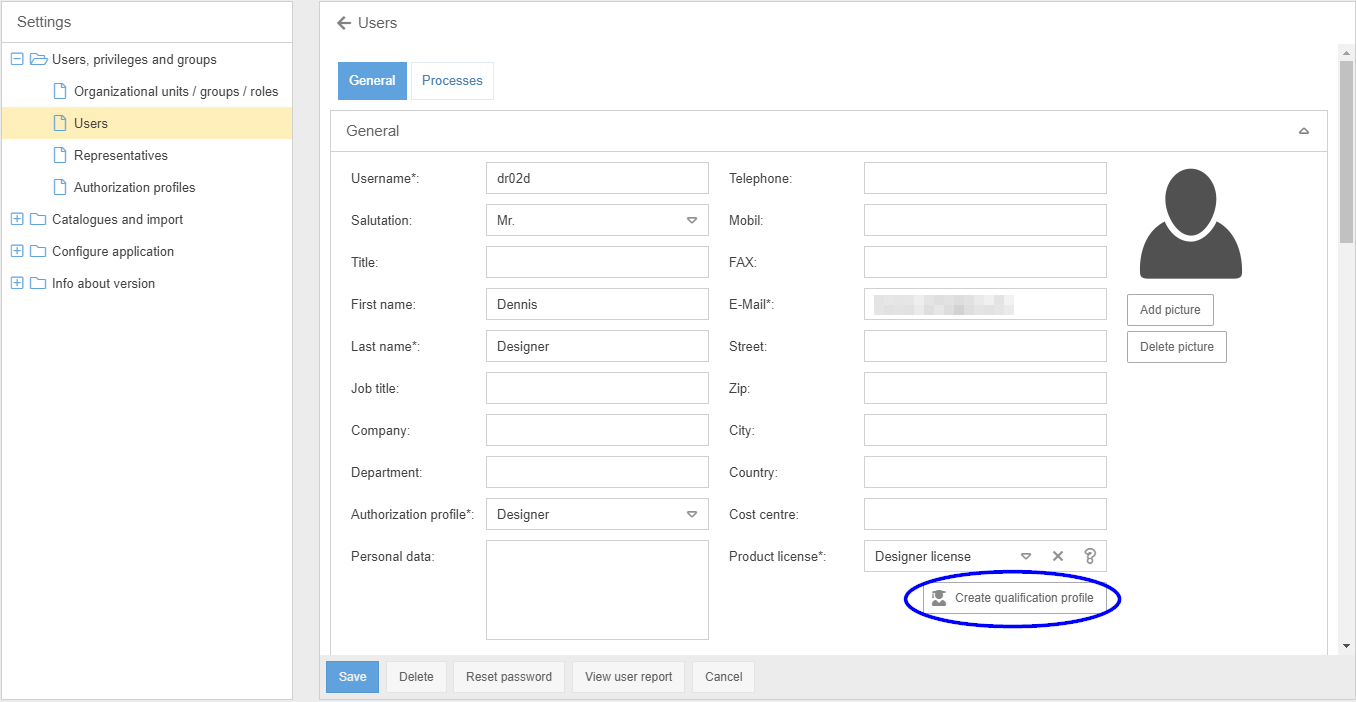Collapse the General section panel
The height and width of the screenshot is (702, 1356).
pos(1303,131)
